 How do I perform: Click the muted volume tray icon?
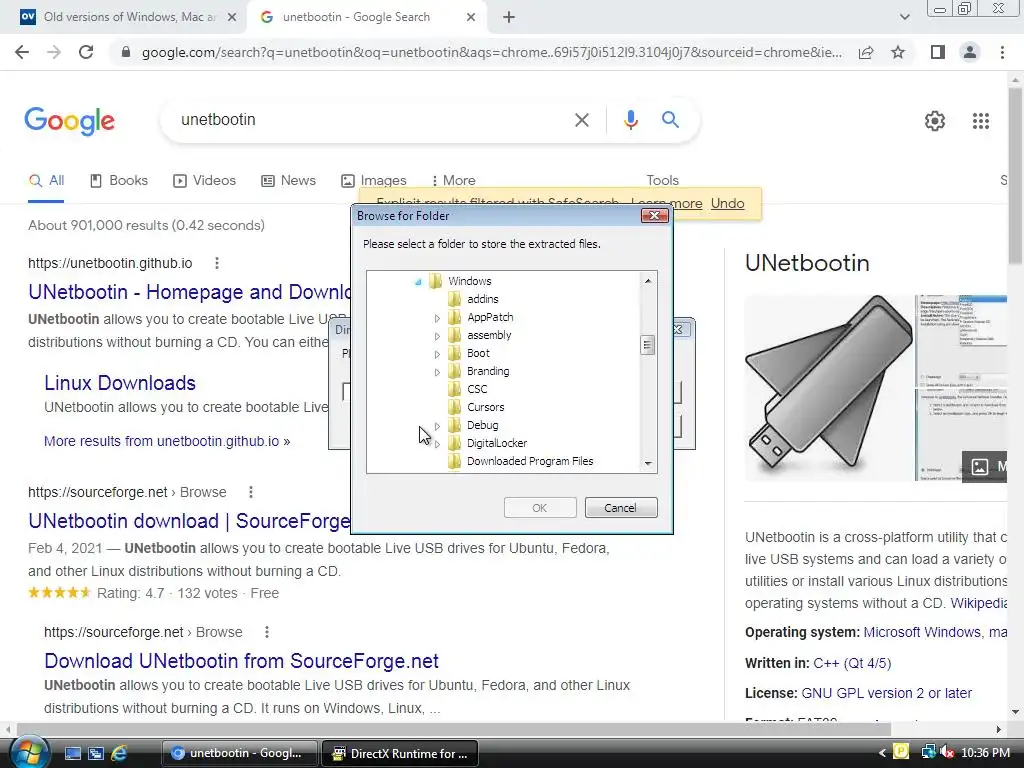(946, 752)
